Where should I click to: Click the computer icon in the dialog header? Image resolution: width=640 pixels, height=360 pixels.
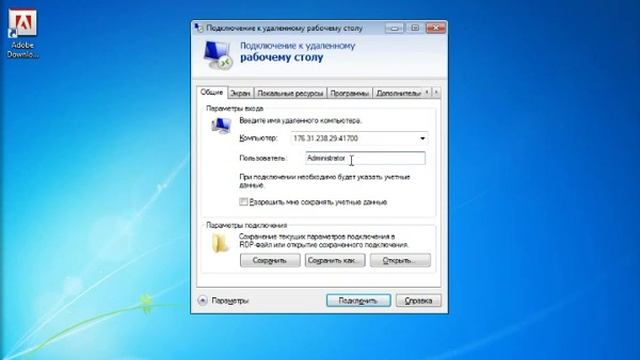(218, 55)
